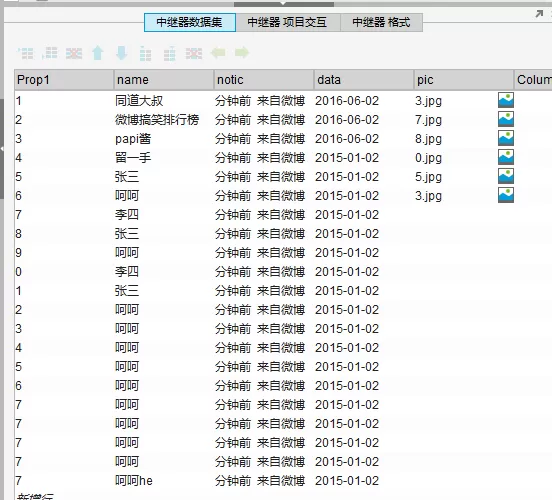The height and width of the screenshot is (500, 552).
Task: Click the image icon in 同道大叔 row
Action: click(x=506, y=100)
